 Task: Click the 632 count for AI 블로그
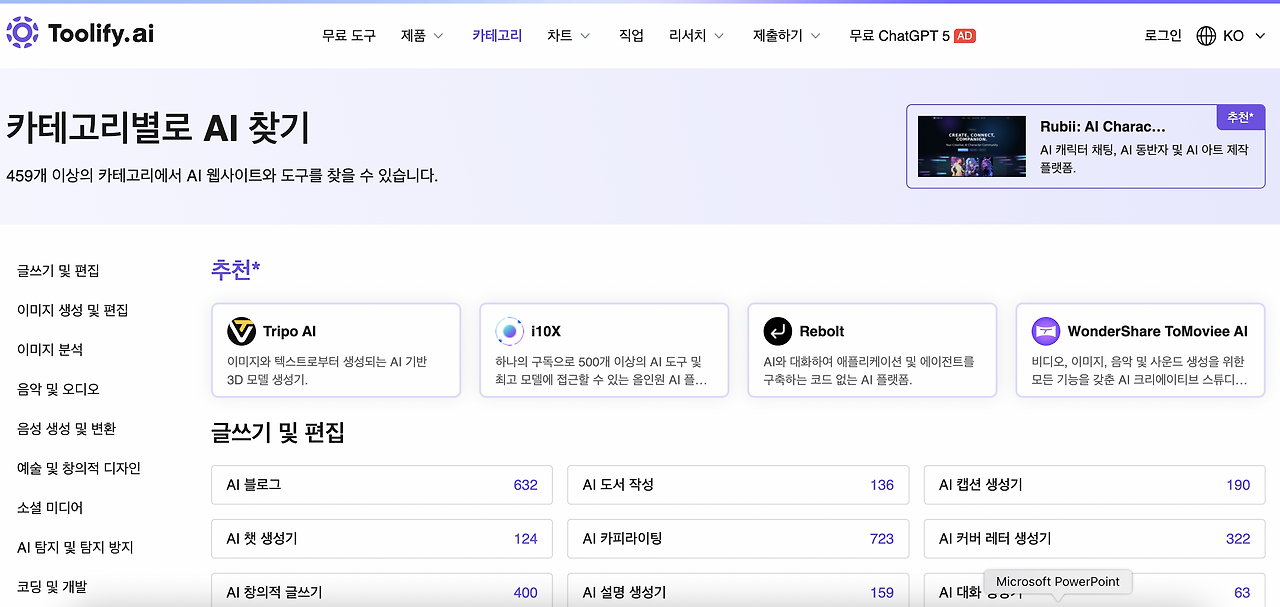[526, 485]
